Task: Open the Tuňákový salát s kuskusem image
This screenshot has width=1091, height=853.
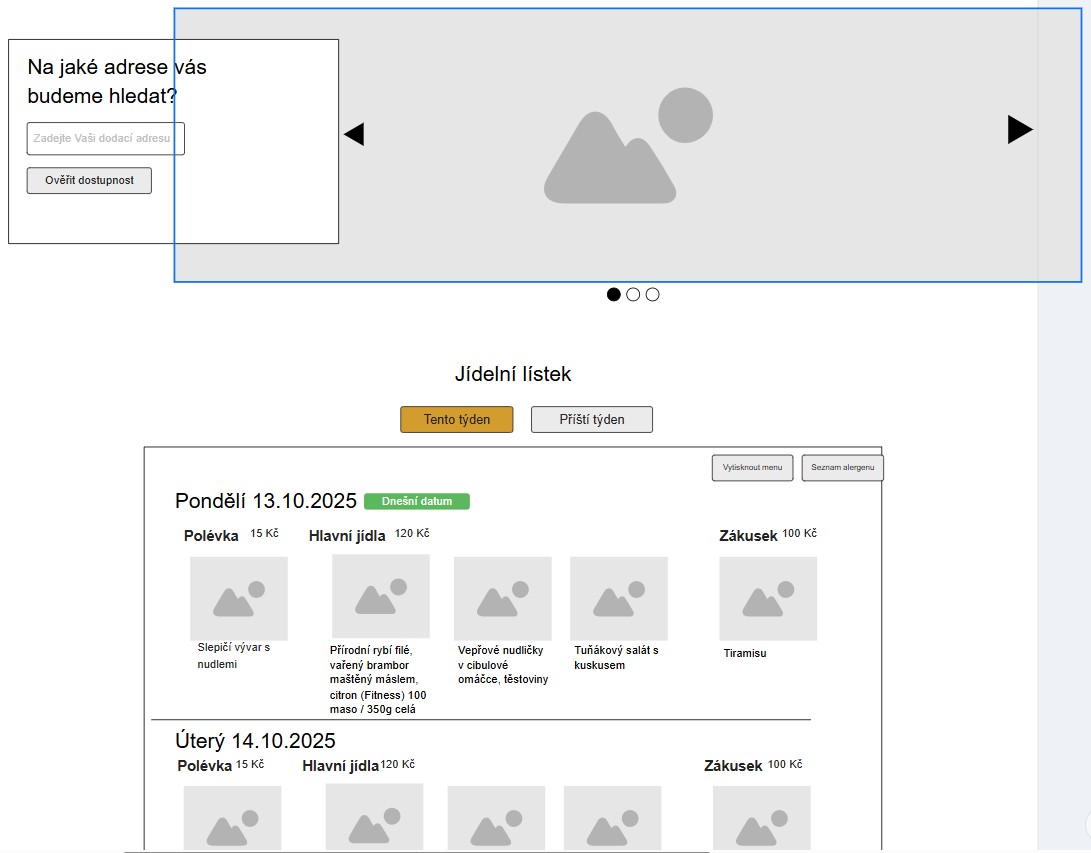Action: click(x=619, y=598)
